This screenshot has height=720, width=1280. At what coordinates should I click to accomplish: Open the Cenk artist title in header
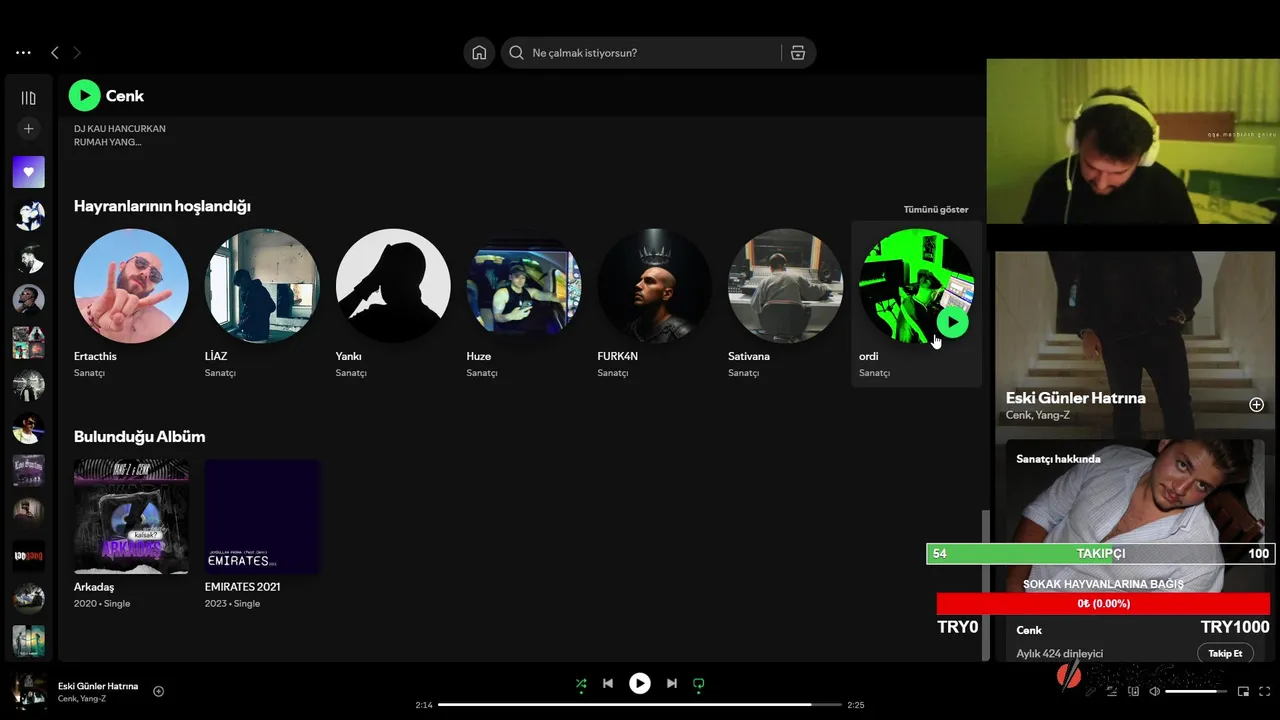125,96
